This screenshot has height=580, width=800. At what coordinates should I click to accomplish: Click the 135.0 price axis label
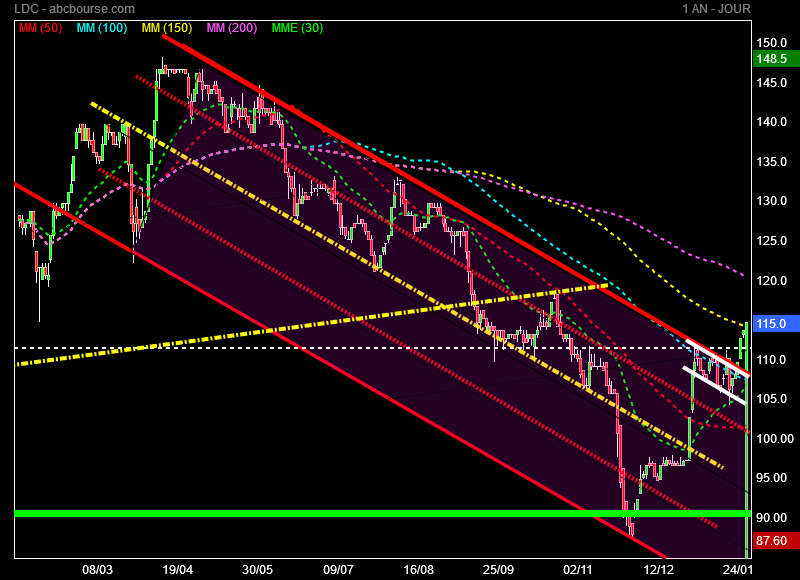coord(771,162)
